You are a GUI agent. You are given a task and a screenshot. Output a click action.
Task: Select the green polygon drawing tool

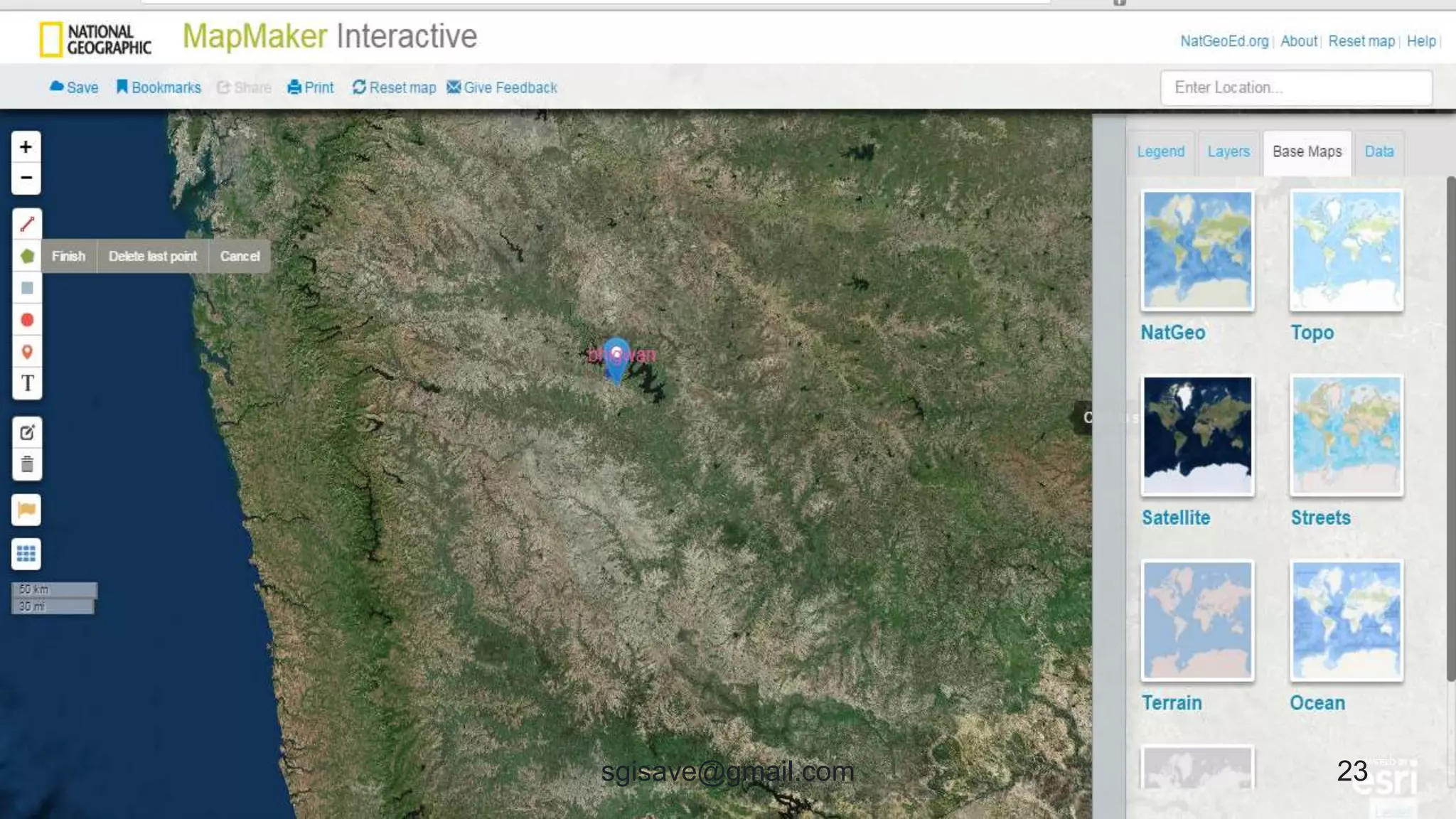(27, 256)
